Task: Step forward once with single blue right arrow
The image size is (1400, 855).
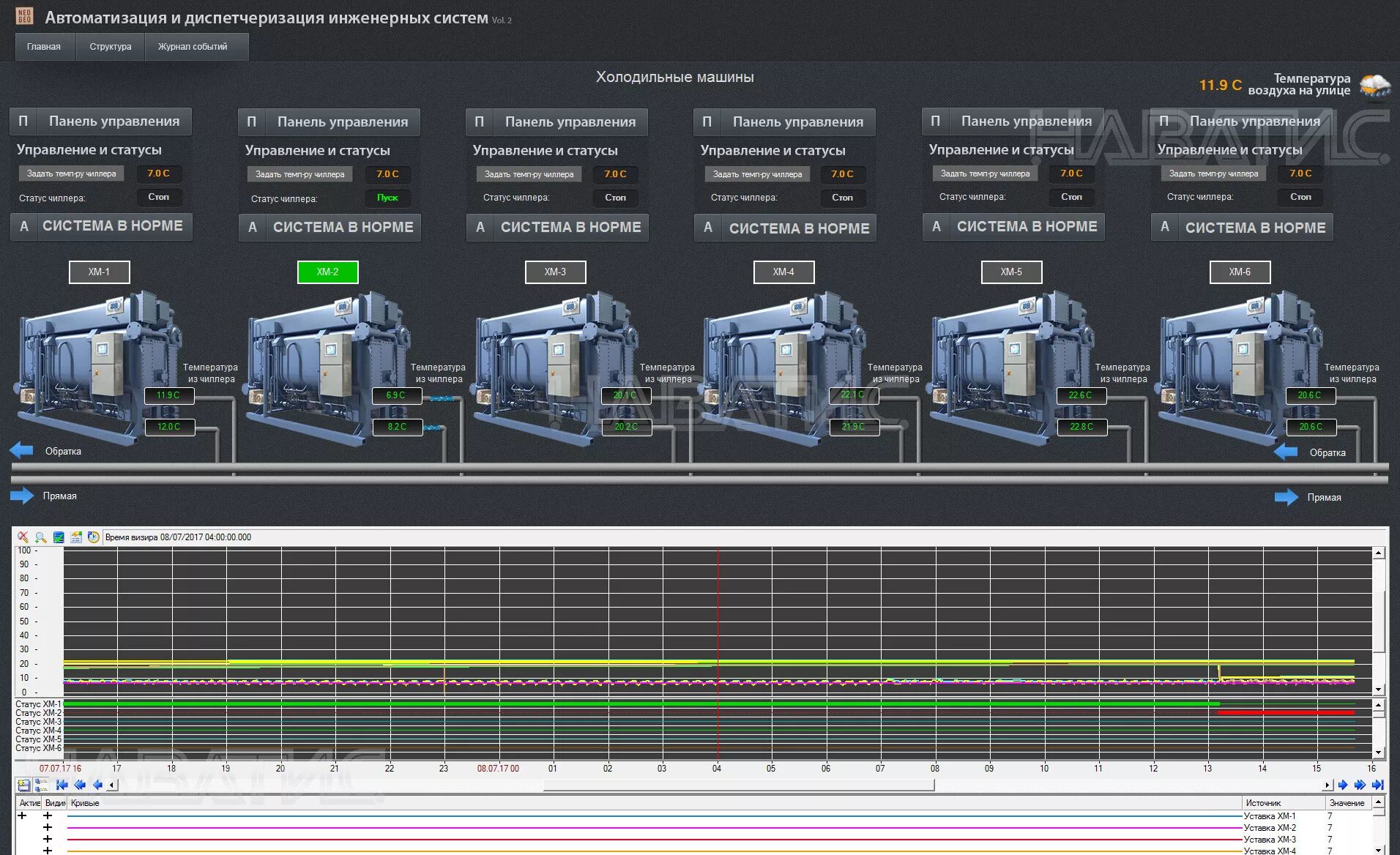Action: point(1343,785)
